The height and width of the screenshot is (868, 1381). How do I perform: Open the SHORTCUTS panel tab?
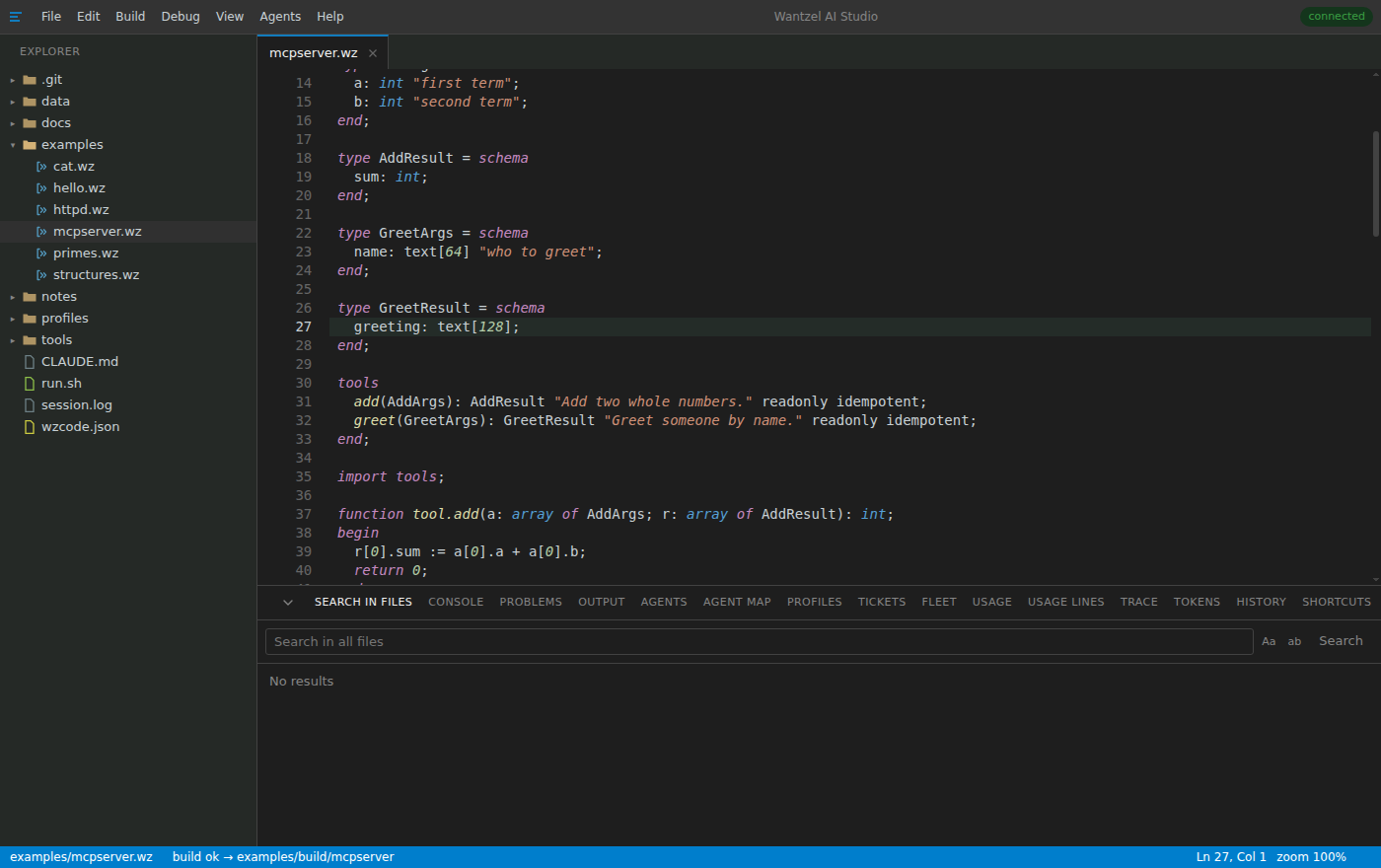pyautogui.click(x=1337, y=602)
